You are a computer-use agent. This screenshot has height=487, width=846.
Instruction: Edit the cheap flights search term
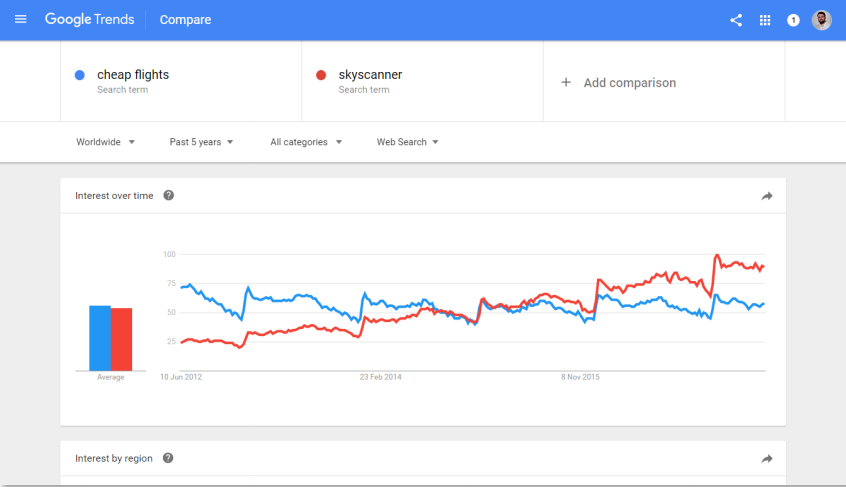pos(133,75)
